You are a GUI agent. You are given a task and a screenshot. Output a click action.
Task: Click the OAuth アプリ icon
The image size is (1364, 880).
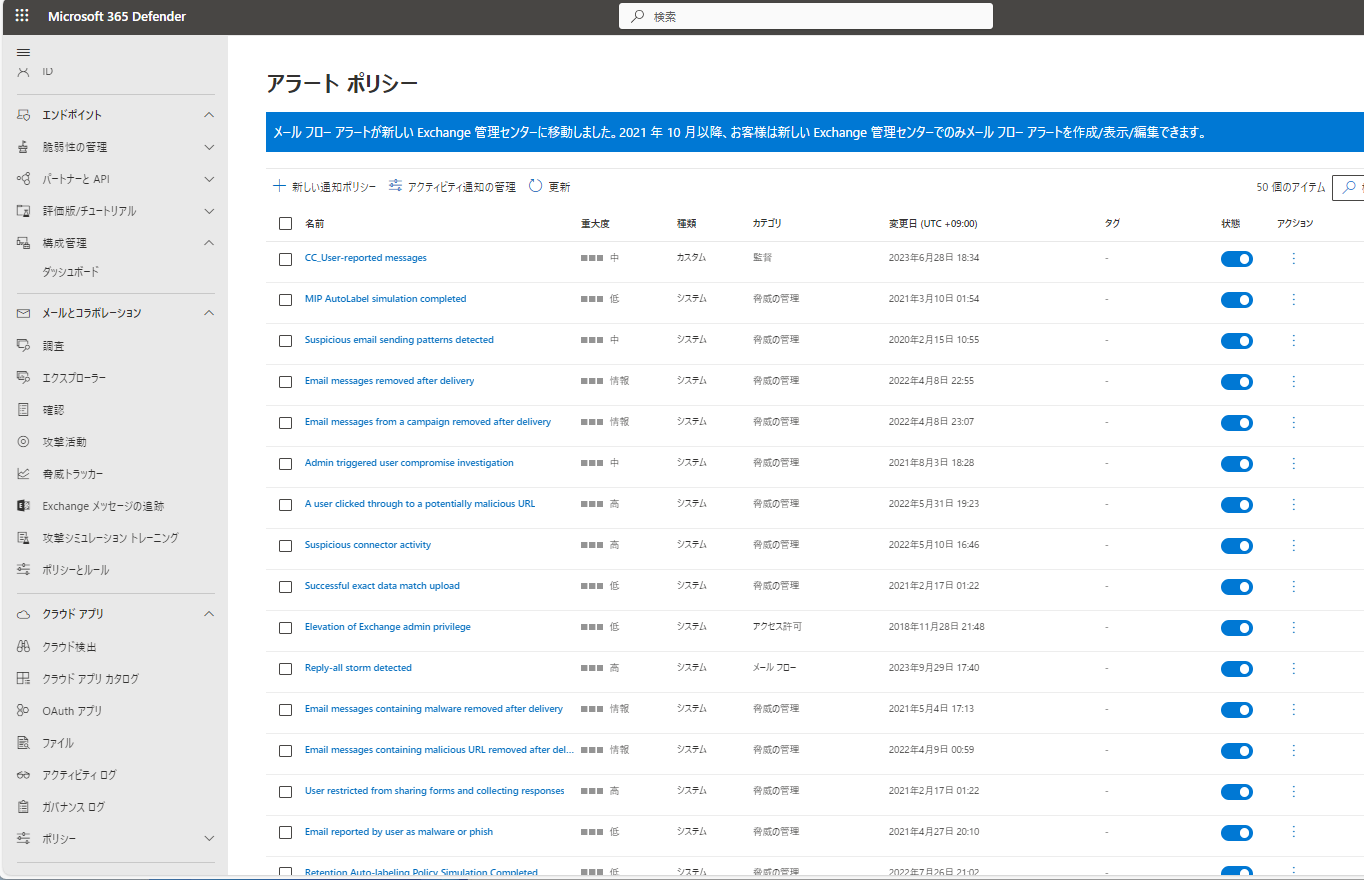coord(23,711)
